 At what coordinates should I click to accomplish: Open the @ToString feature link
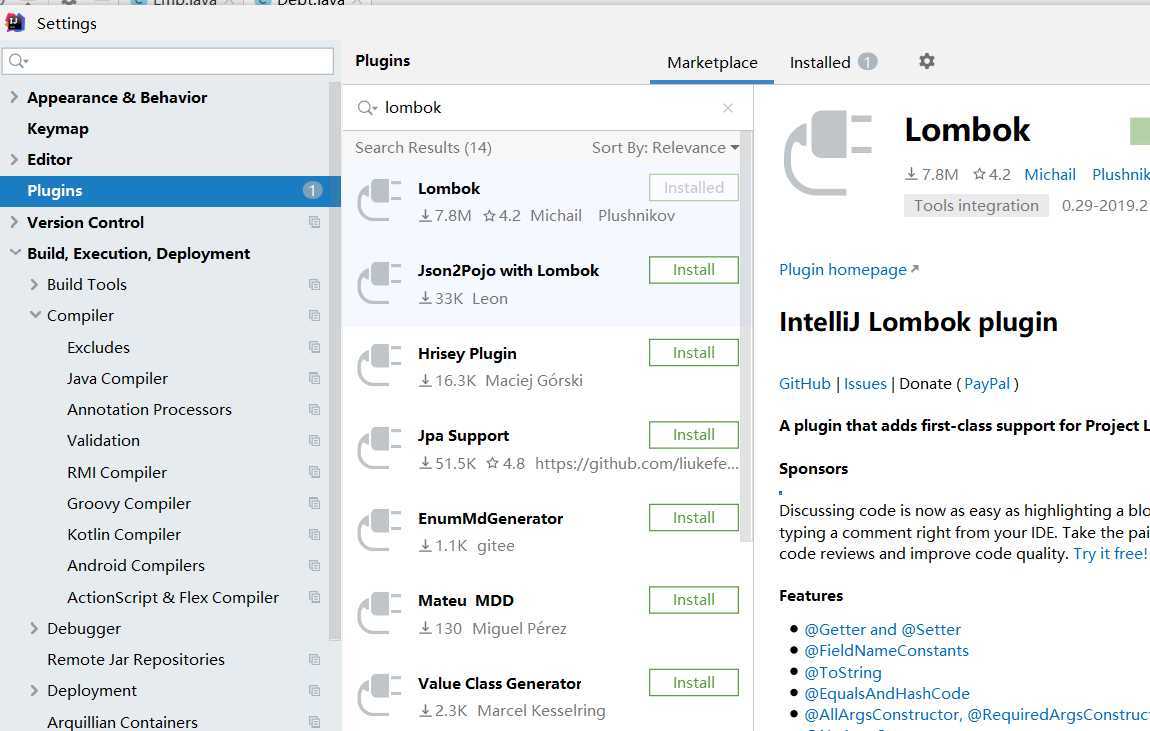[x=843, y=672]
